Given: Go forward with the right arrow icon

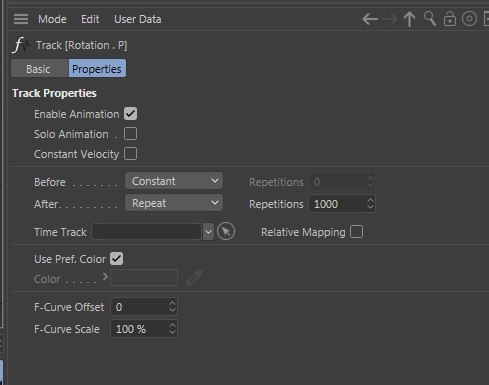Looking at the screenshot, I should (389, 19).
